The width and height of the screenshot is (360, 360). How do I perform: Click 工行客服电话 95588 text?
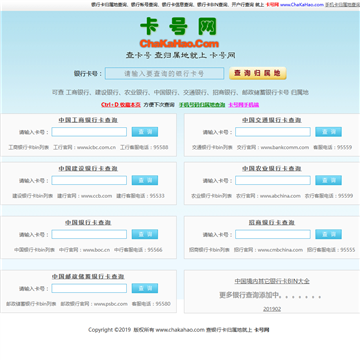(144, 147)
